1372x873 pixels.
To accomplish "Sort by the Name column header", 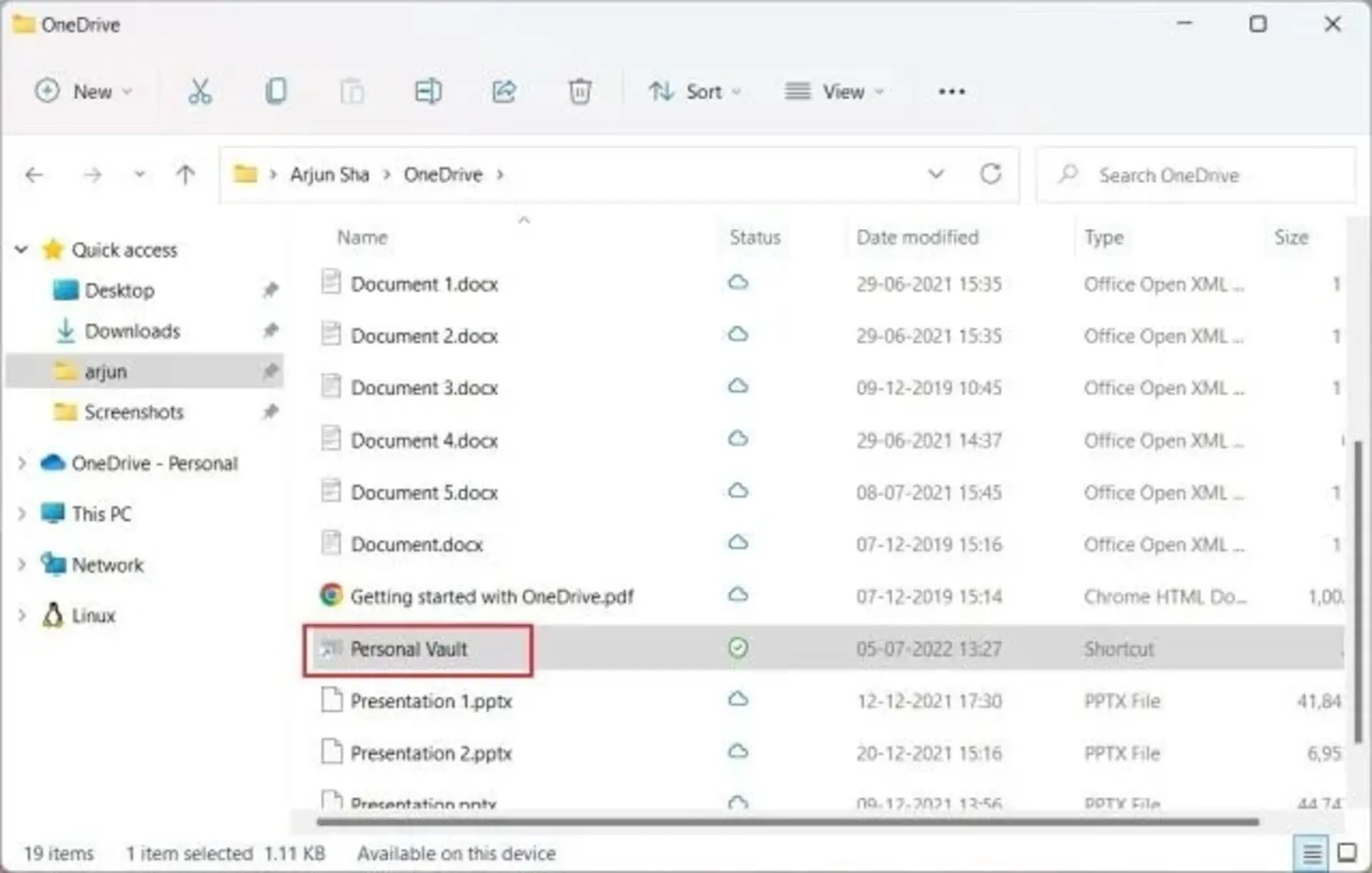I will (362, 237).
